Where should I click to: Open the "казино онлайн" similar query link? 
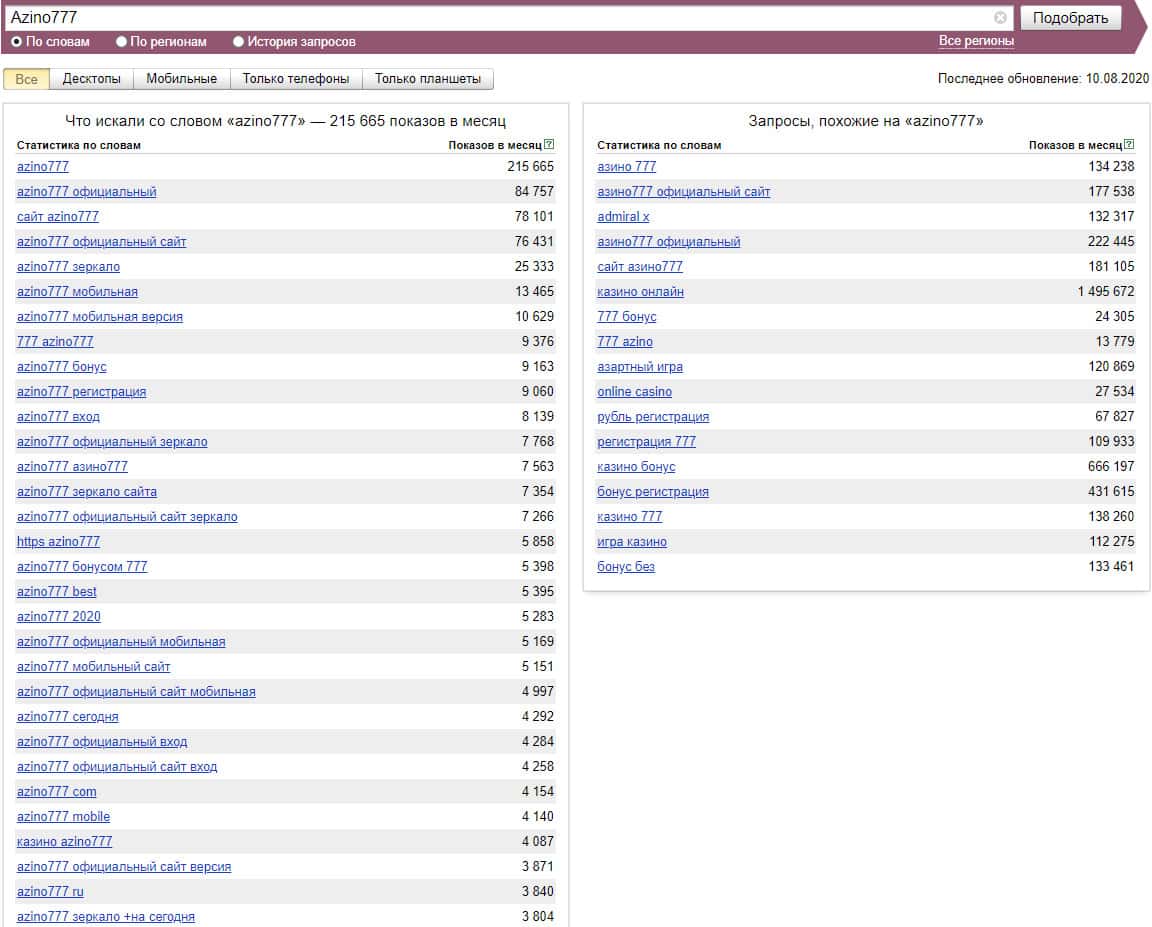pyautogui.click(x=640, y=292)
